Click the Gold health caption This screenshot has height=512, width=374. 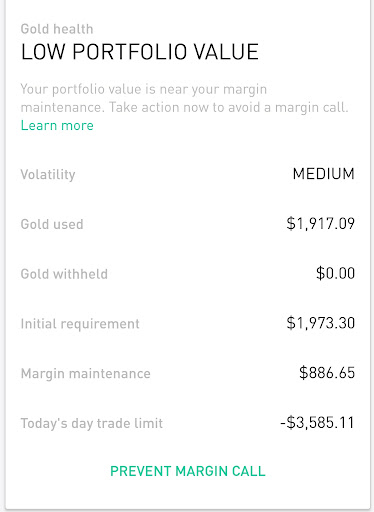coord(57,29)
